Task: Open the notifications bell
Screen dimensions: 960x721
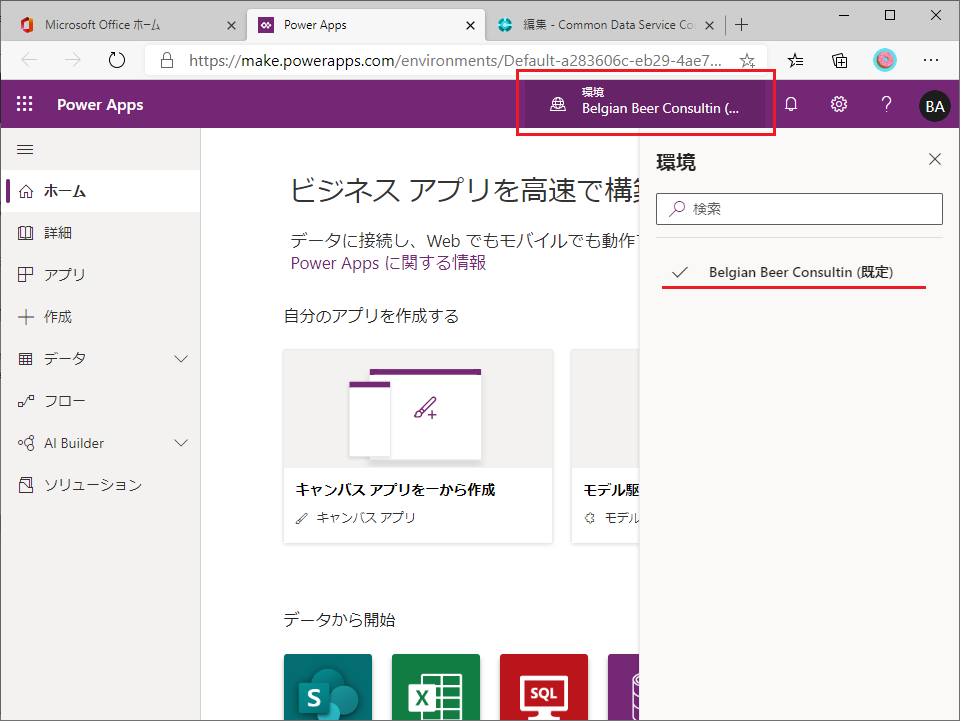Action: point(791,104)
